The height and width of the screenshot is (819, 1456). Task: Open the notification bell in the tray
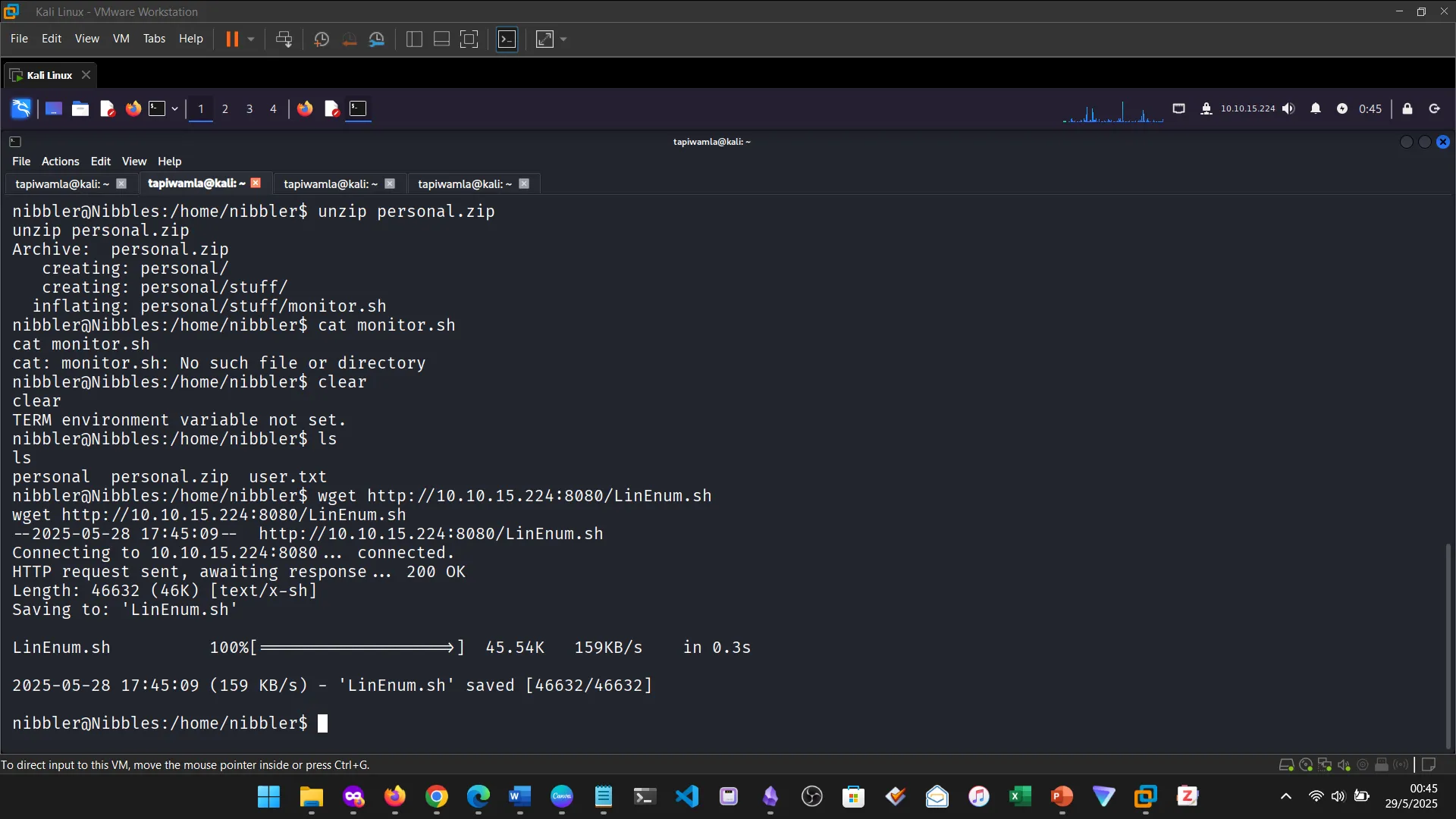1316,108
